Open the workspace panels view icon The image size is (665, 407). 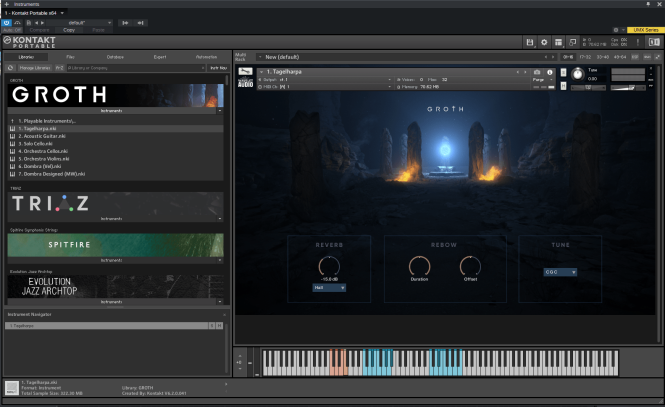(x=558, y=42)
